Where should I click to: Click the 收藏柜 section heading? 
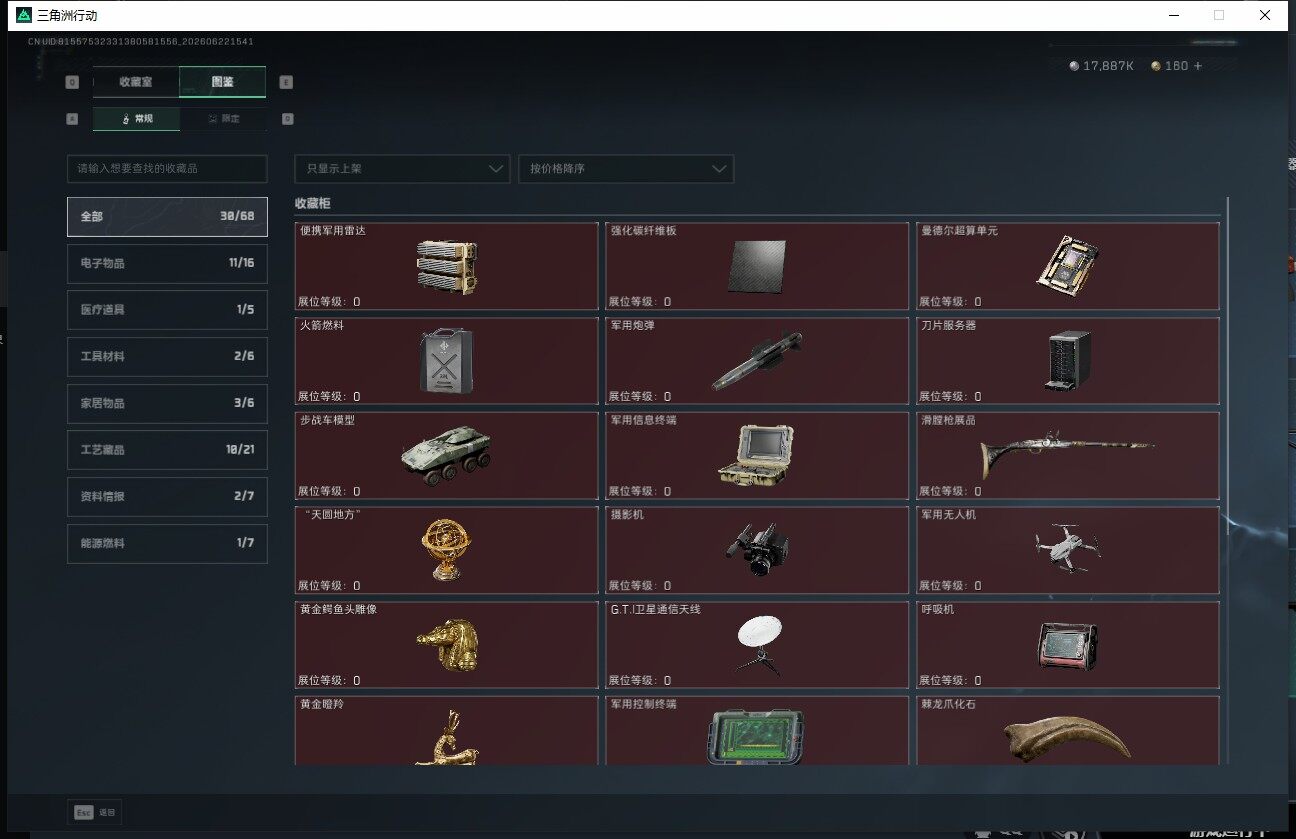coord(313,203)
